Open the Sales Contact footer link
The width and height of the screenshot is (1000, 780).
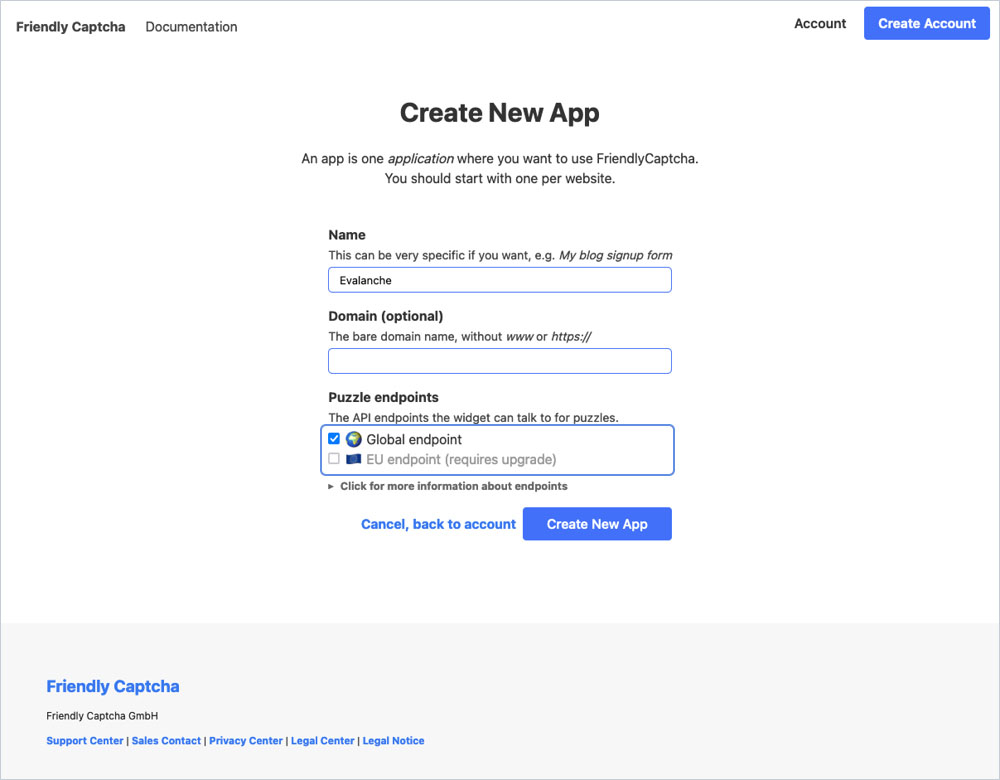166,741
